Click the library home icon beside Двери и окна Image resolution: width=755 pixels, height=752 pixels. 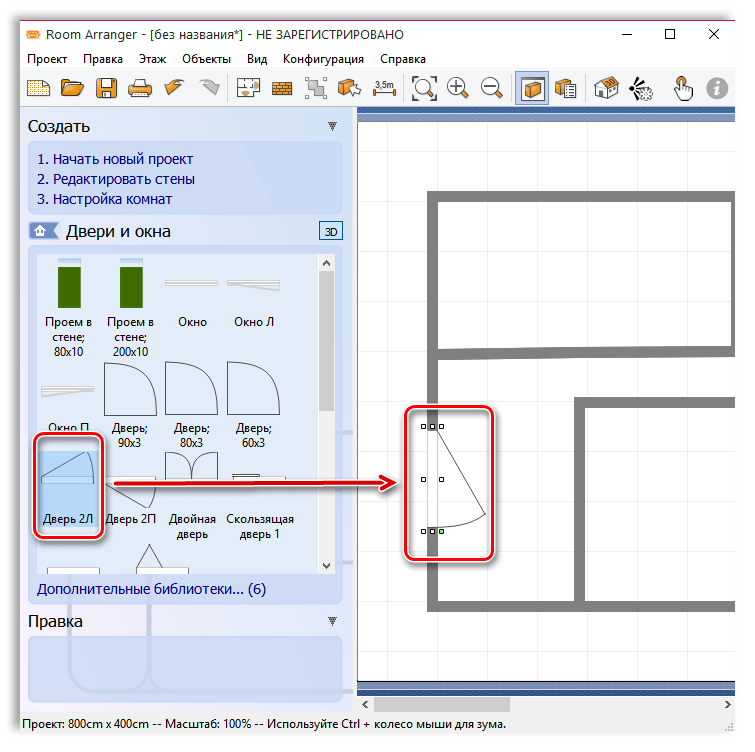(x=41, y=232)
